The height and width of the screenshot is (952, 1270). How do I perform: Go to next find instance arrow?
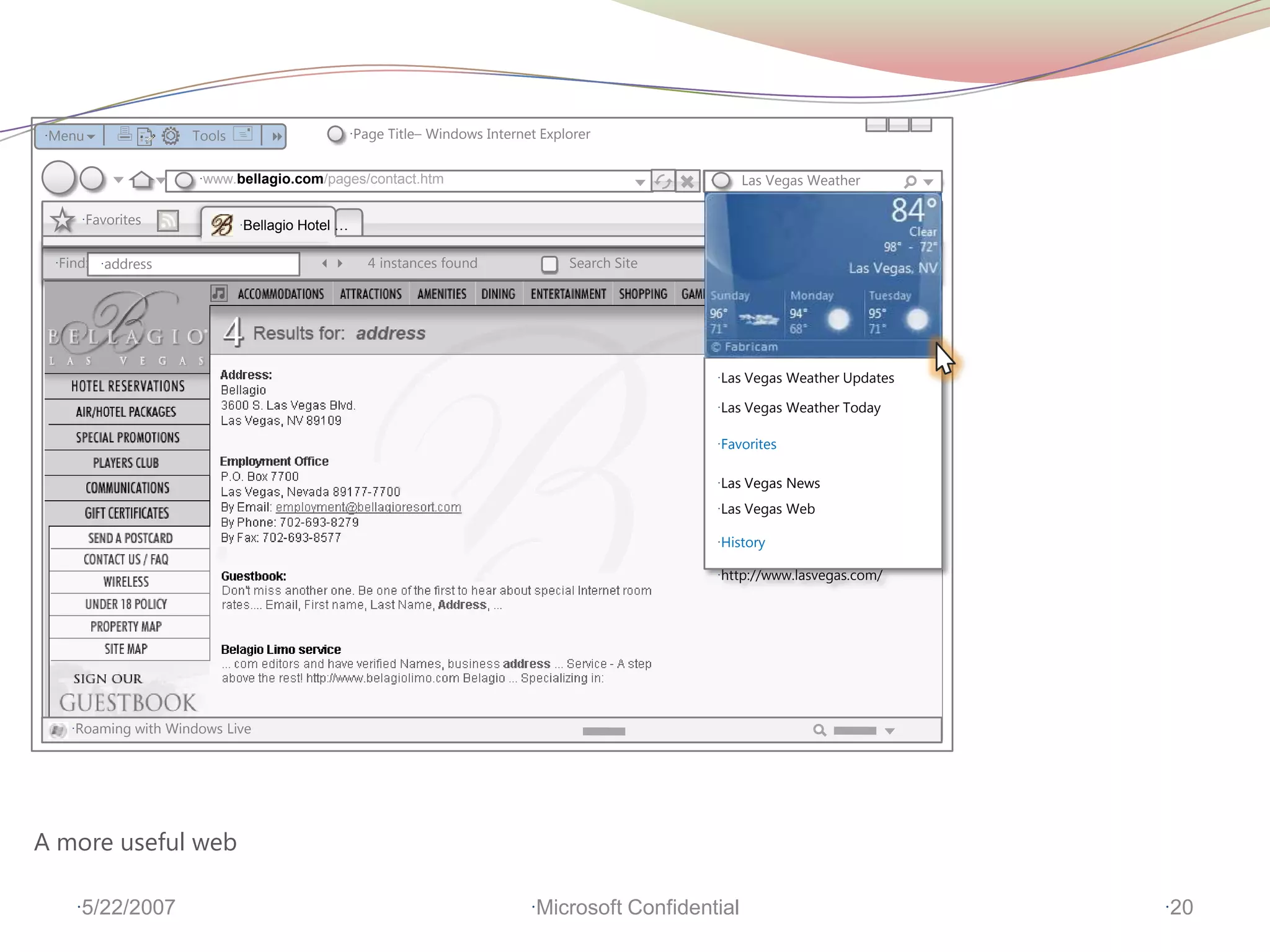340,263
